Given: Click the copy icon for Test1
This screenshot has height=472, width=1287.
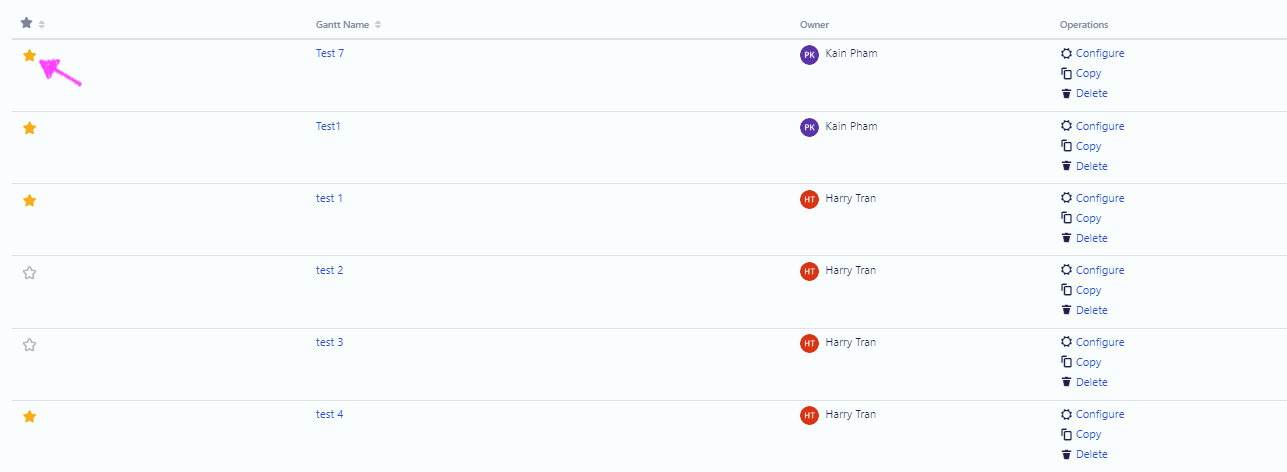Looking at the screenshot, I should (x=1066, y=146).
